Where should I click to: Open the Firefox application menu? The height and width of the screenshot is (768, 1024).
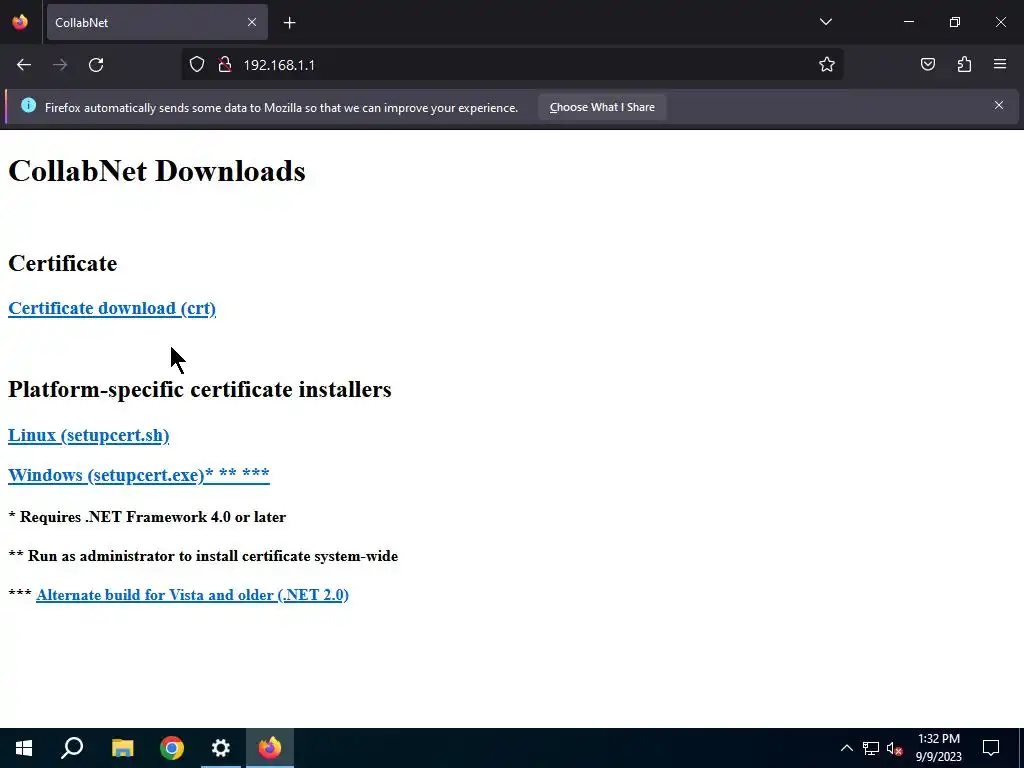1000,64
